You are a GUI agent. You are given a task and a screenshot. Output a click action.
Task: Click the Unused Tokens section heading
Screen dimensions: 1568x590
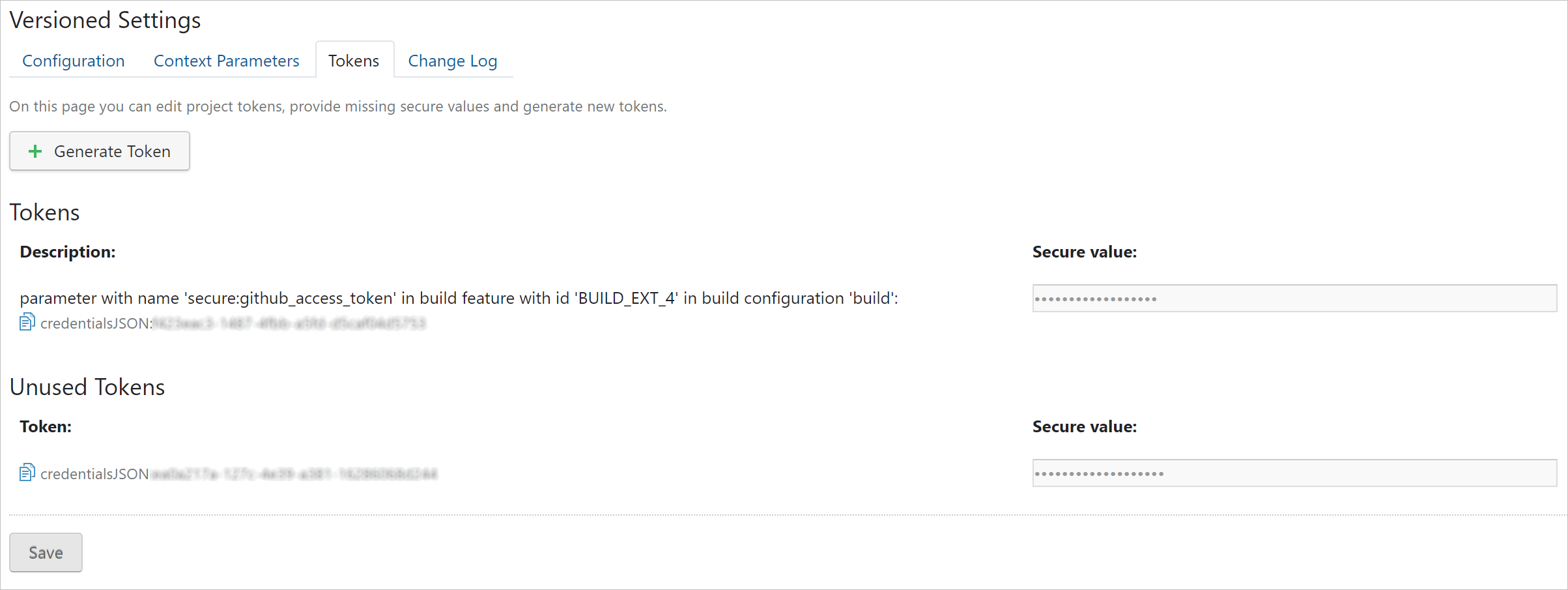tap(87, 387)
